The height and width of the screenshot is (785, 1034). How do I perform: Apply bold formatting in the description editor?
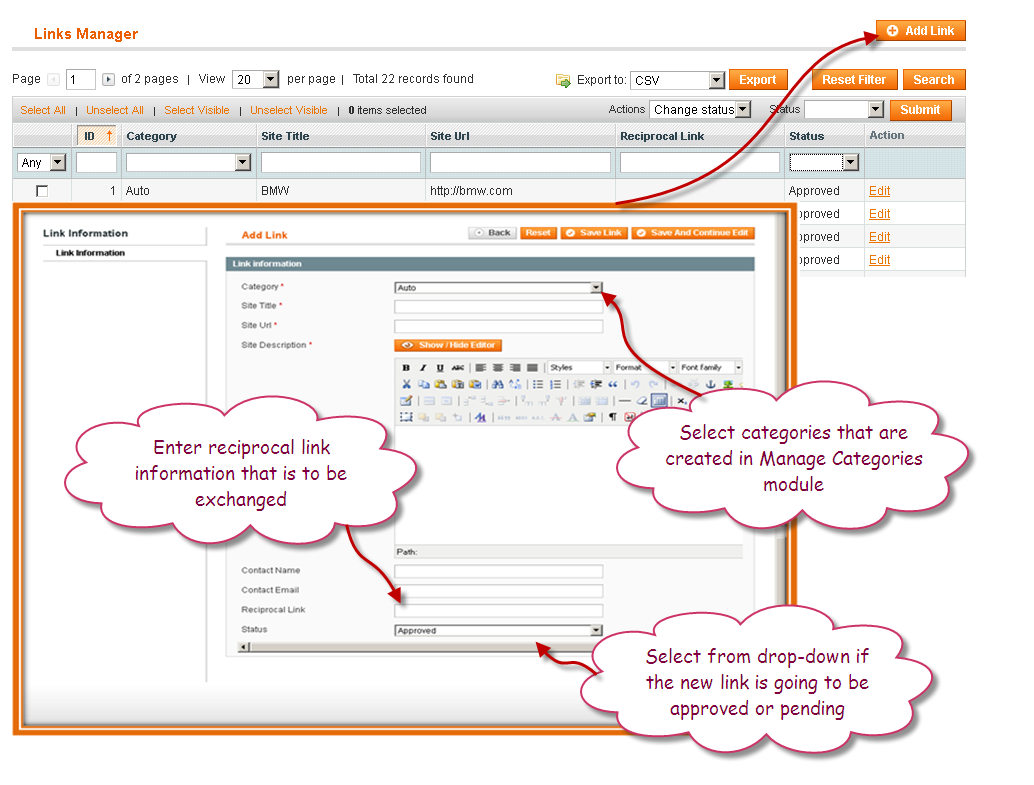406,367
